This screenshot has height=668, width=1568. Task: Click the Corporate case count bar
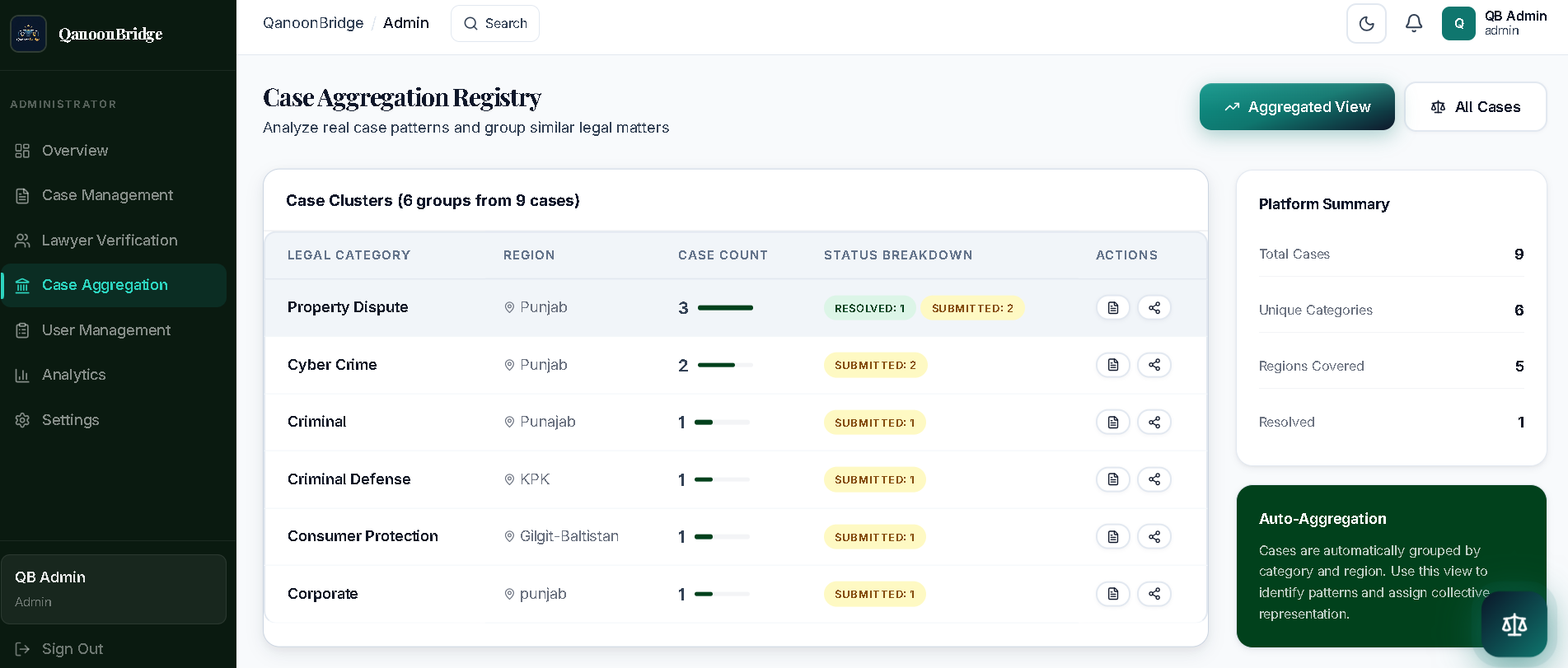723,594
